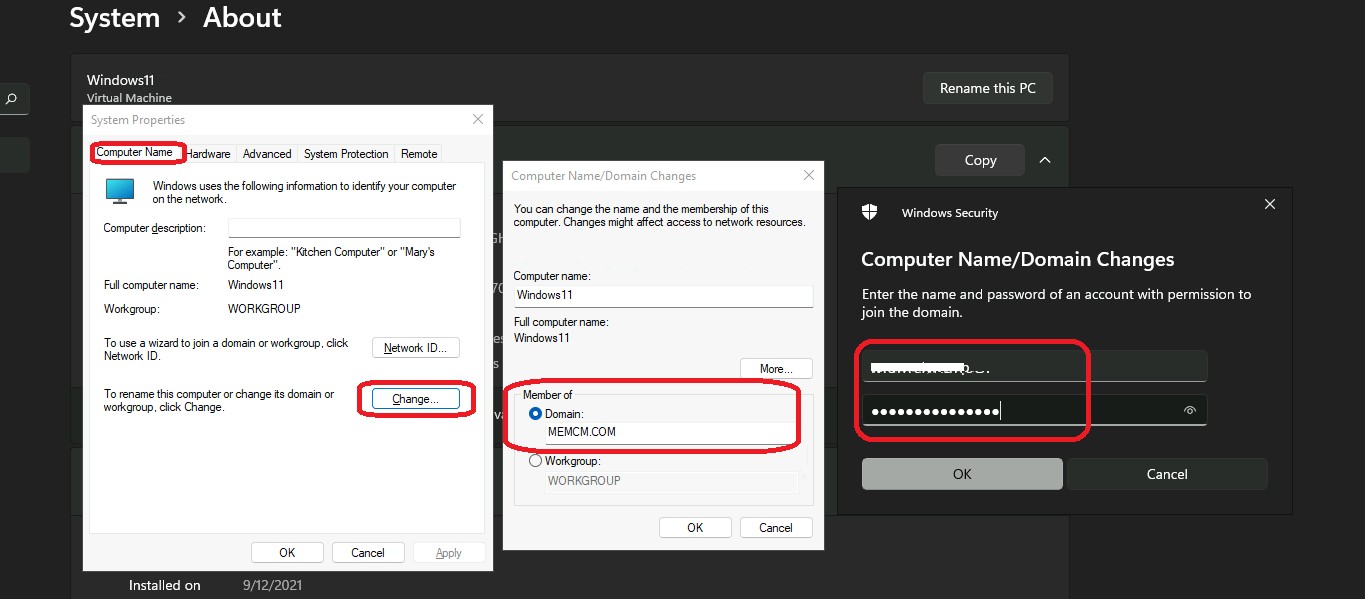The image size is (1365, 599).
Task: Switch to the Hardware tab
Action: 209,154
